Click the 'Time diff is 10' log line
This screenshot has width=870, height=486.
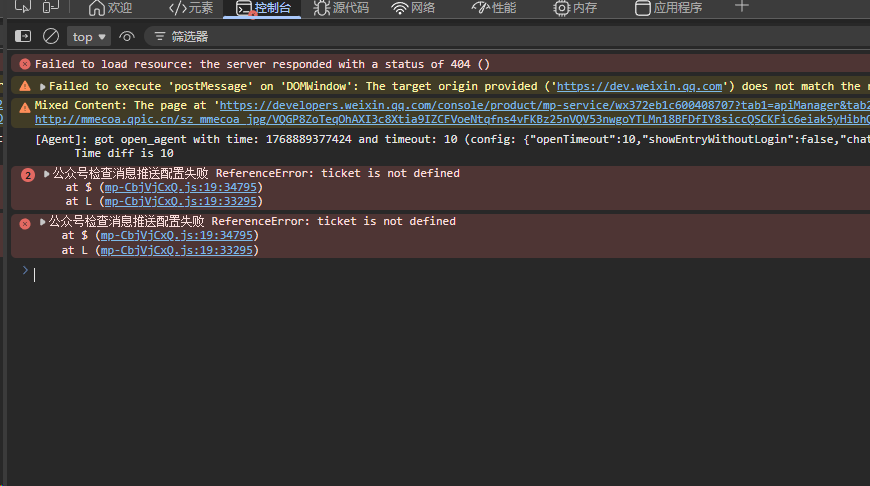click(x=124, y=153)
